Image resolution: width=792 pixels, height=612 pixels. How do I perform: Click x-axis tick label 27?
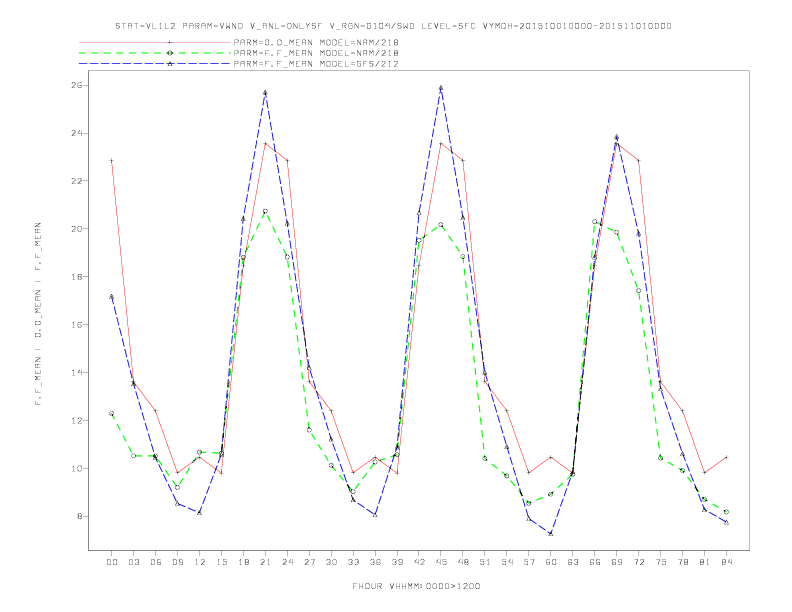(x=309, y=562)
